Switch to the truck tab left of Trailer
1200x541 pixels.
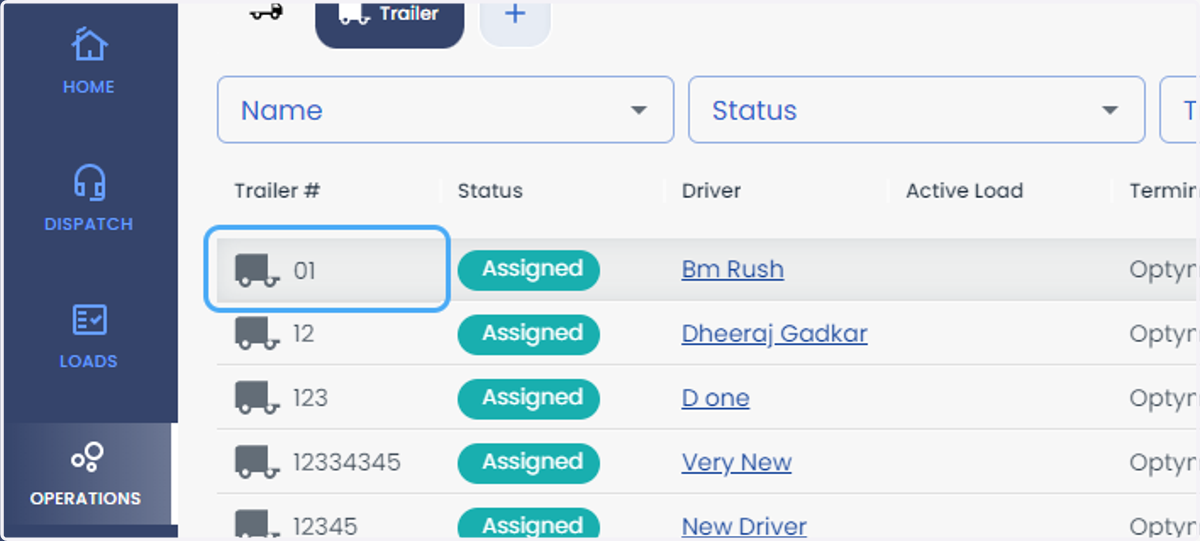265,12
